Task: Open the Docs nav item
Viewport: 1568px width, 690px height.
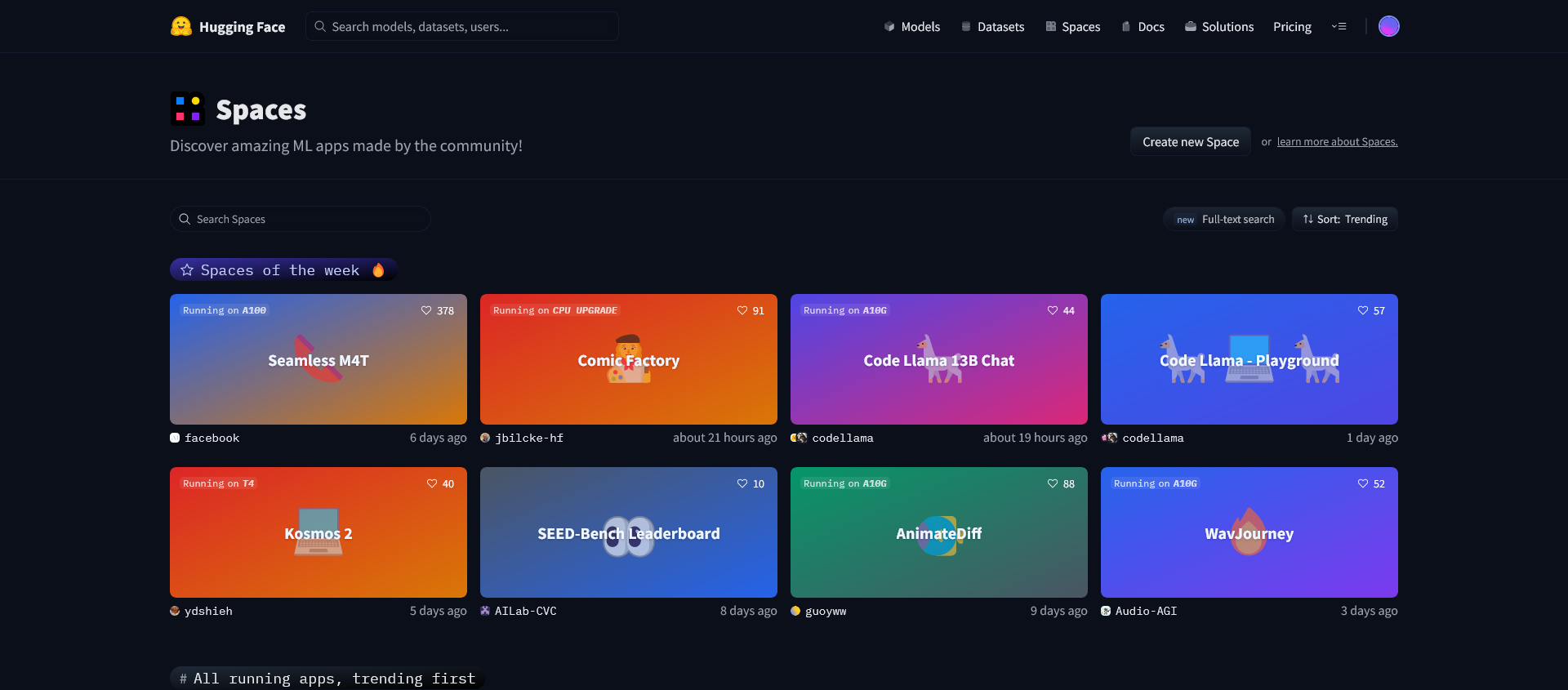Action: click(1143, 27)
